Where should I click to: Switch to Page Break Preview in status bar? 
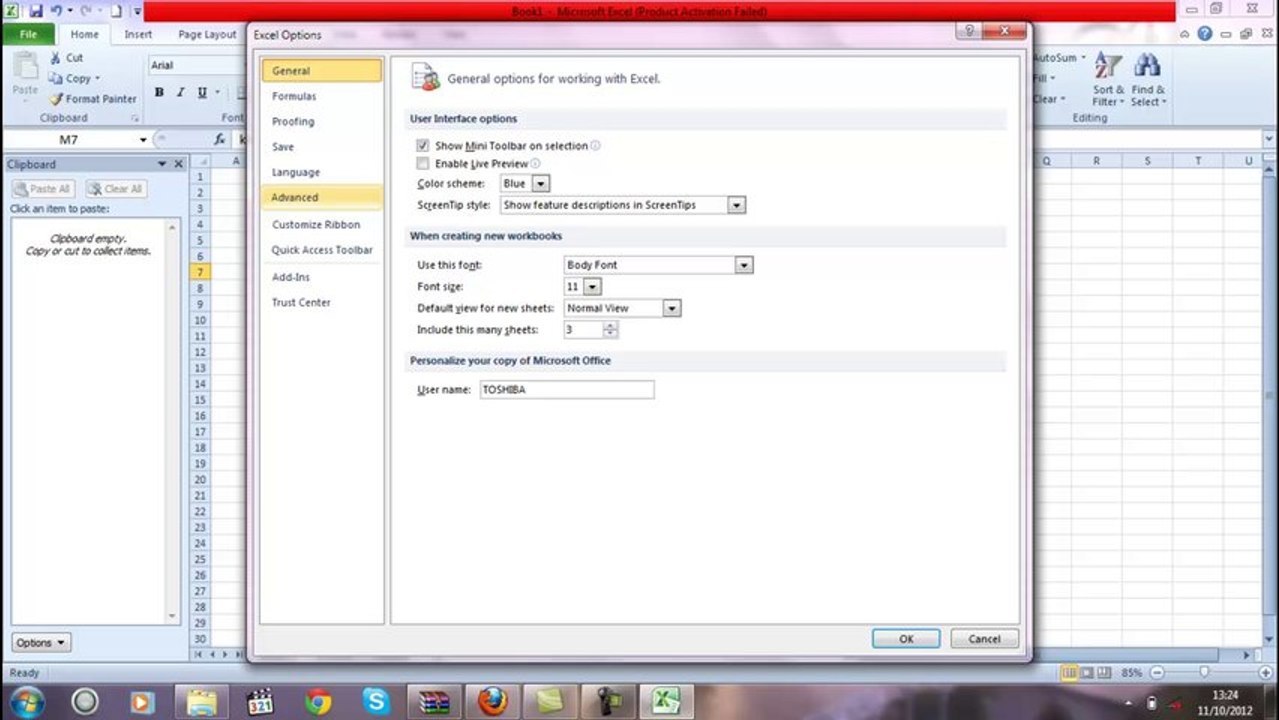point(1103,673)
